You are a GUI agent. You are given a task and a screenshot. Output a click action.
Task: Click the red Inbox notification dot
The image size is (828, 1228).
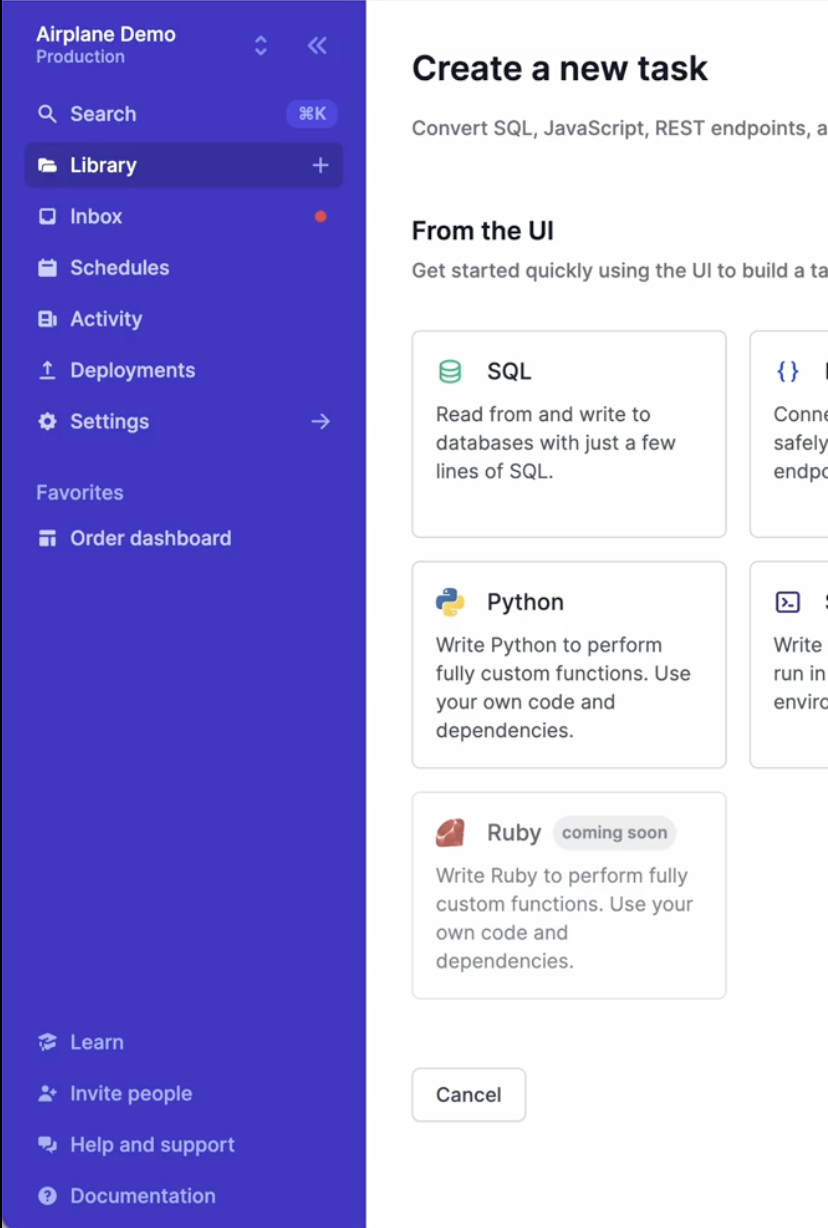(320, 216)
